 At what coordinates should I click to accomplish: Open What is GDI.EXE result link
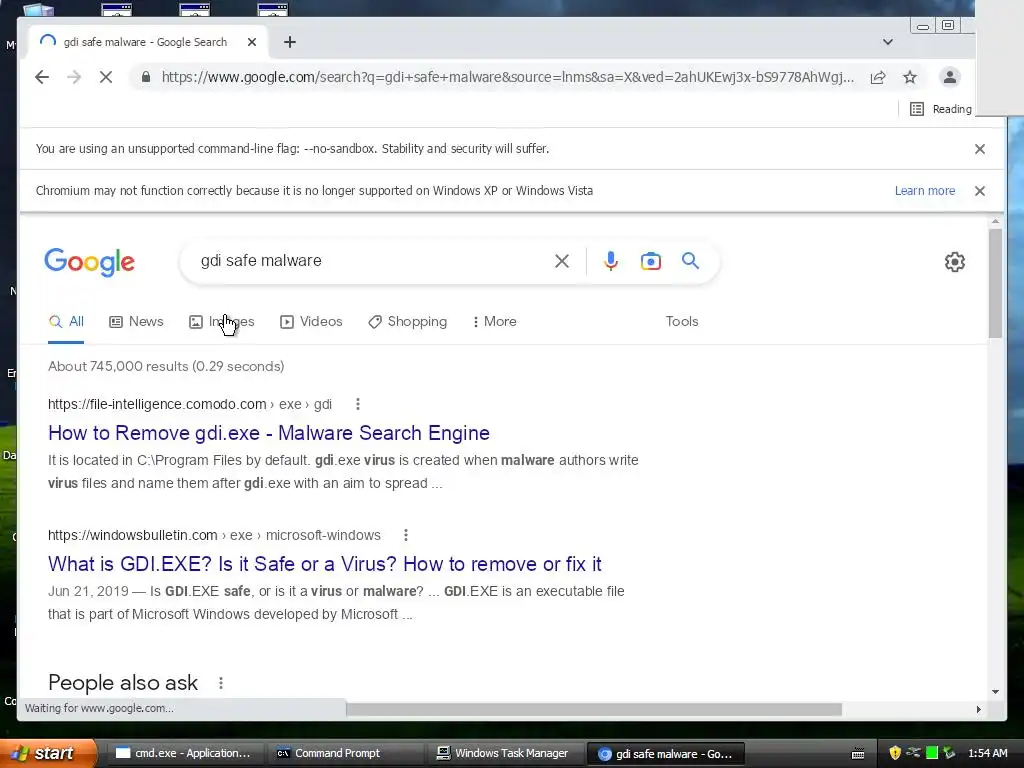click(325, 564)
